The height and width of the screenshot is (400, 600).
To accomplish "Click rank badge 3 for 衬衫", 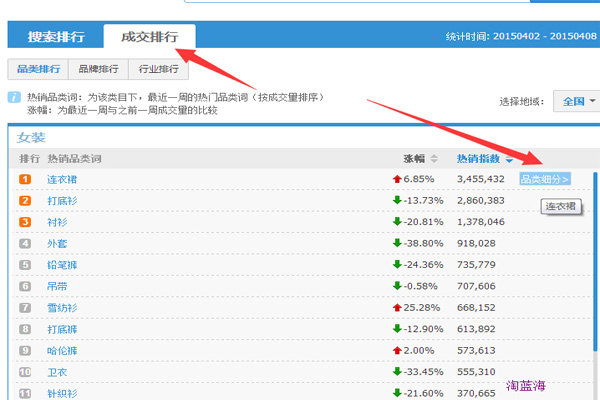I will tap(25, 222).
